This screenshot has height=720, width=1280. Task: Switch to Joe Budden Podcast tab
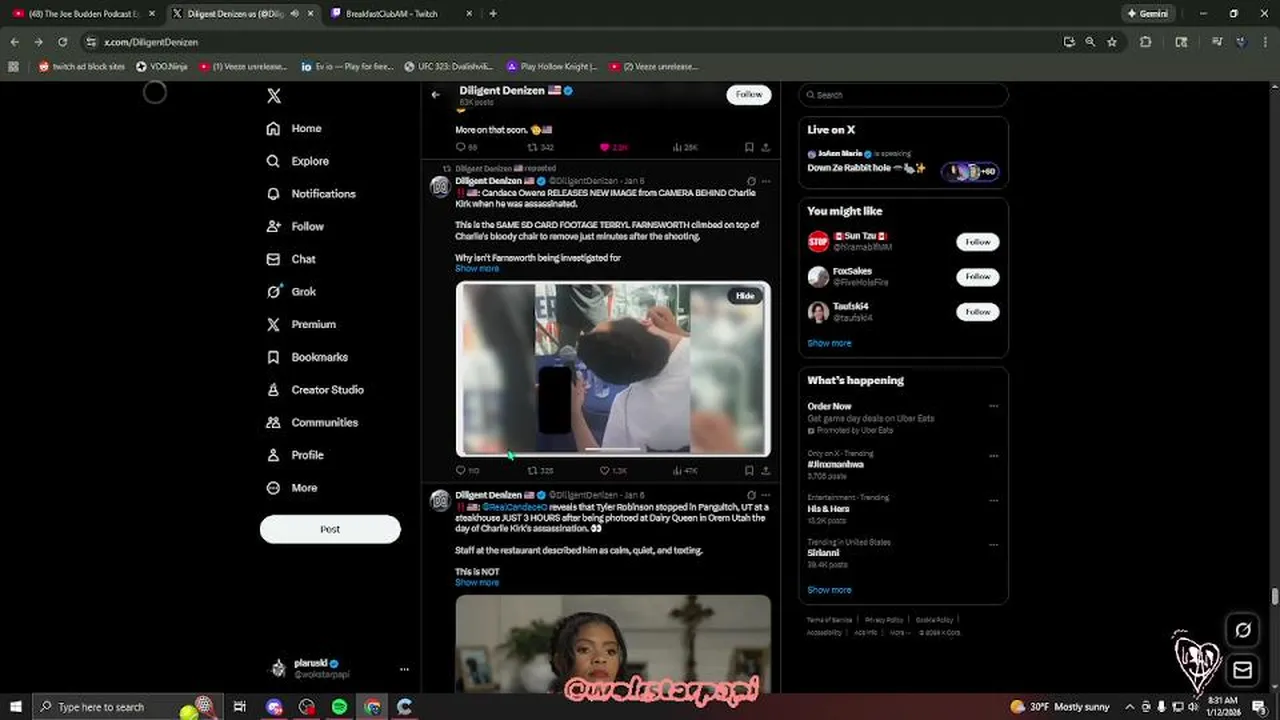click(85, 13)
